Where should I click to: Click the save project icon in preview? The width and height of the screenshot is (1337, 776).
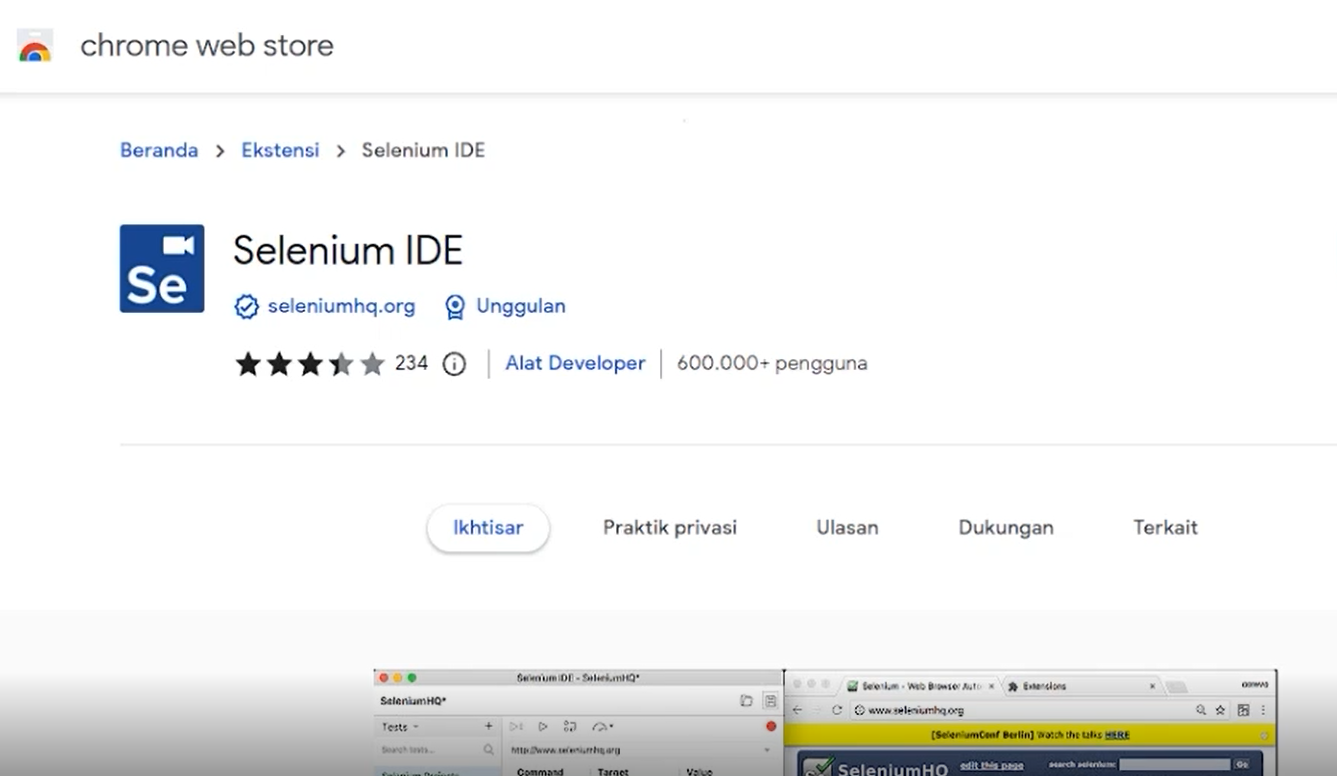pos(770,701)
